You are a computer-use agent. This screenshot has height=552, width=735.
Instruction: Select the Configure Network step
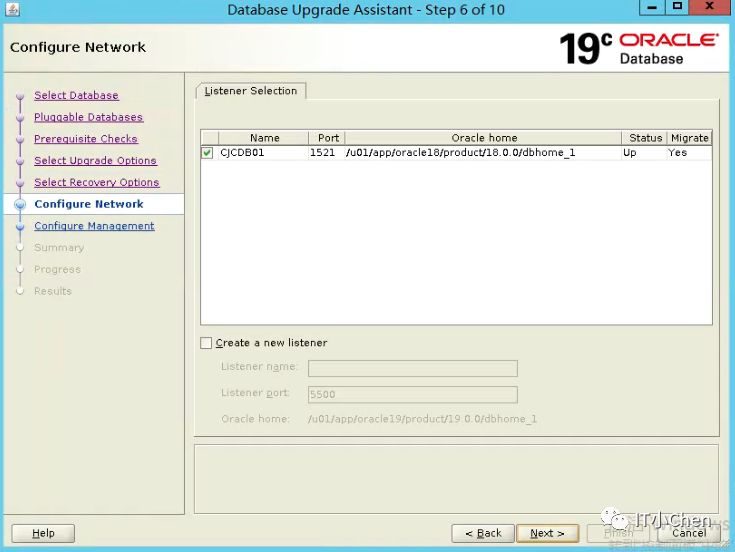point(89,204)
